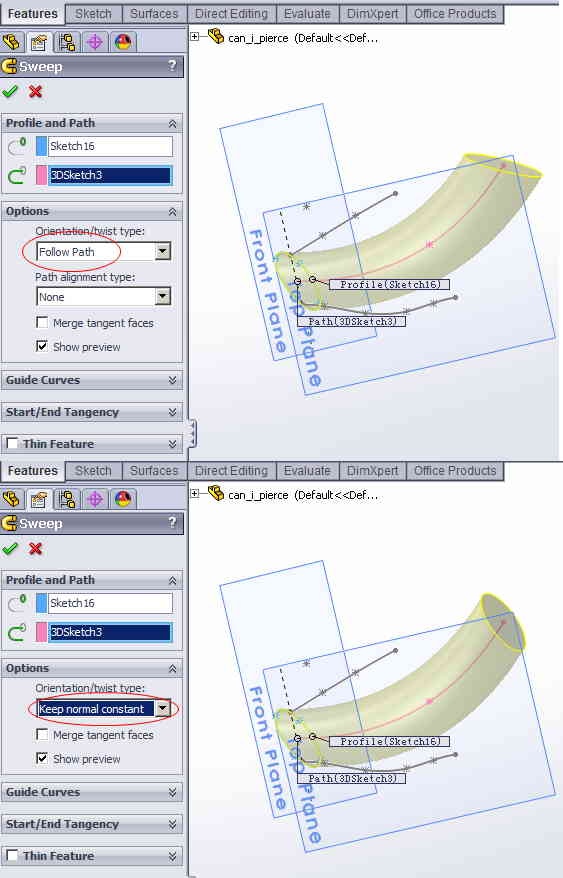Click can_i_pierce part icon in Follow Path screenshot
The height and width of the screenshot is (878, 563).
216,36
